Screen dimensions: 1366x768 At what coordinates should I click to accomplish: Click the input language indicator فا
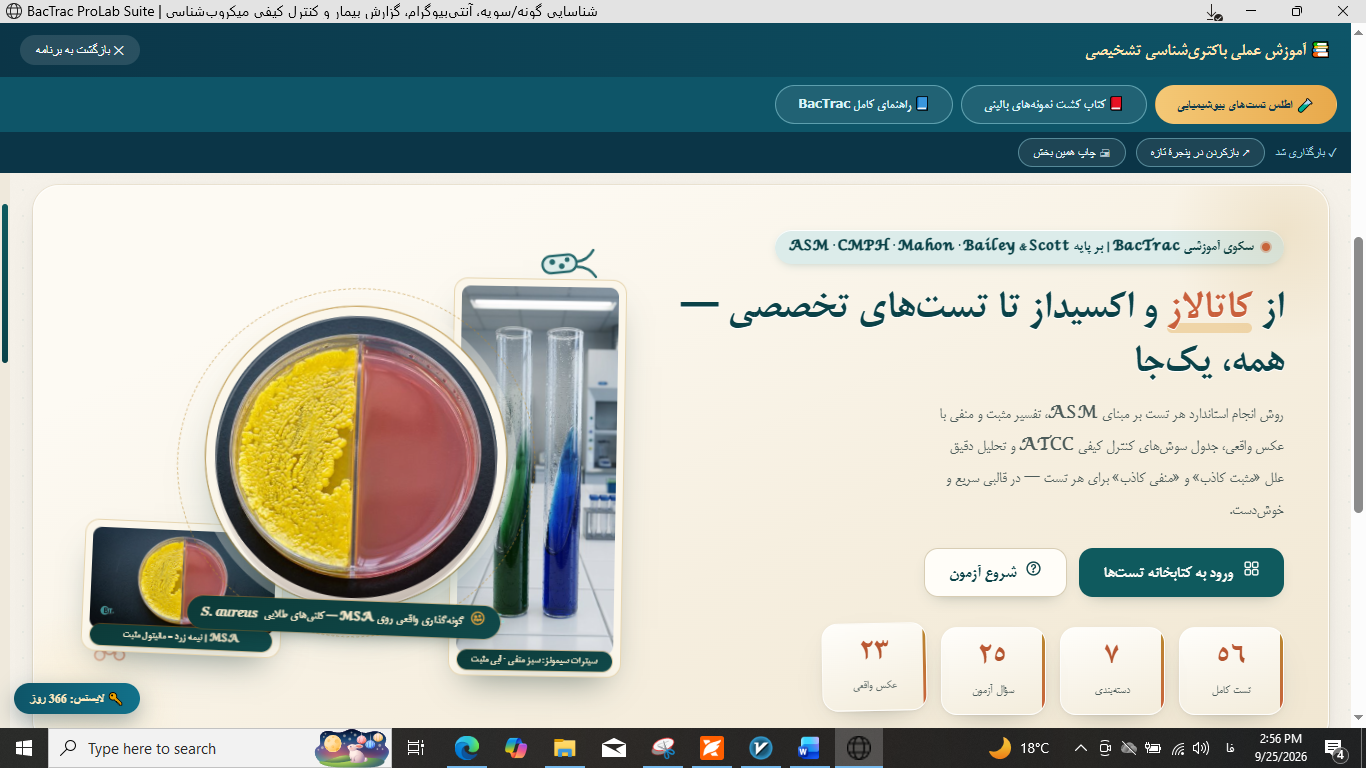[1230, 748]
